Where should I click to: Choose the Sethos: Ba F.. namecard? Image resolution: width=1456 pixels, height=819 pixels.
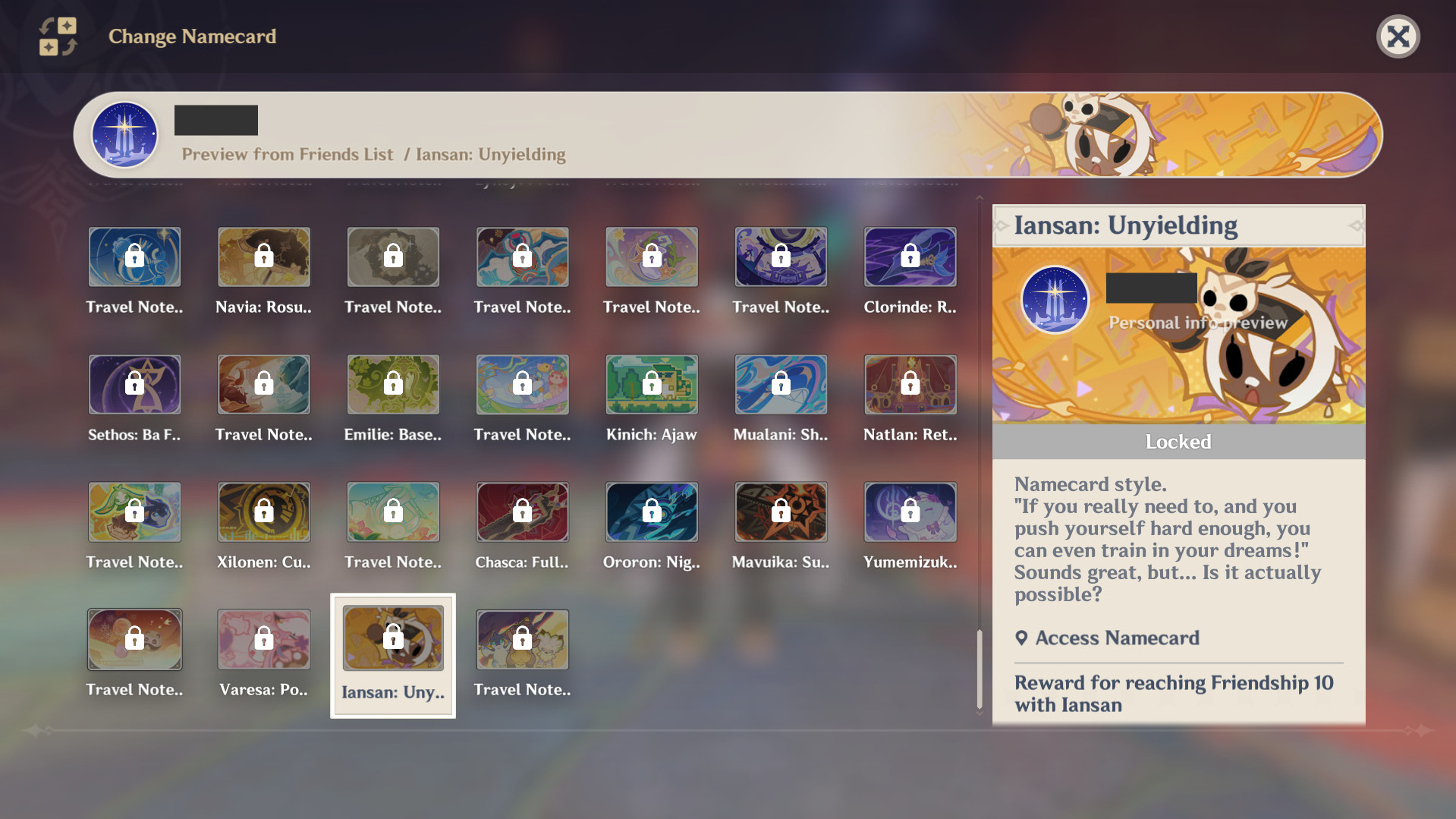[x=134, y=385]
